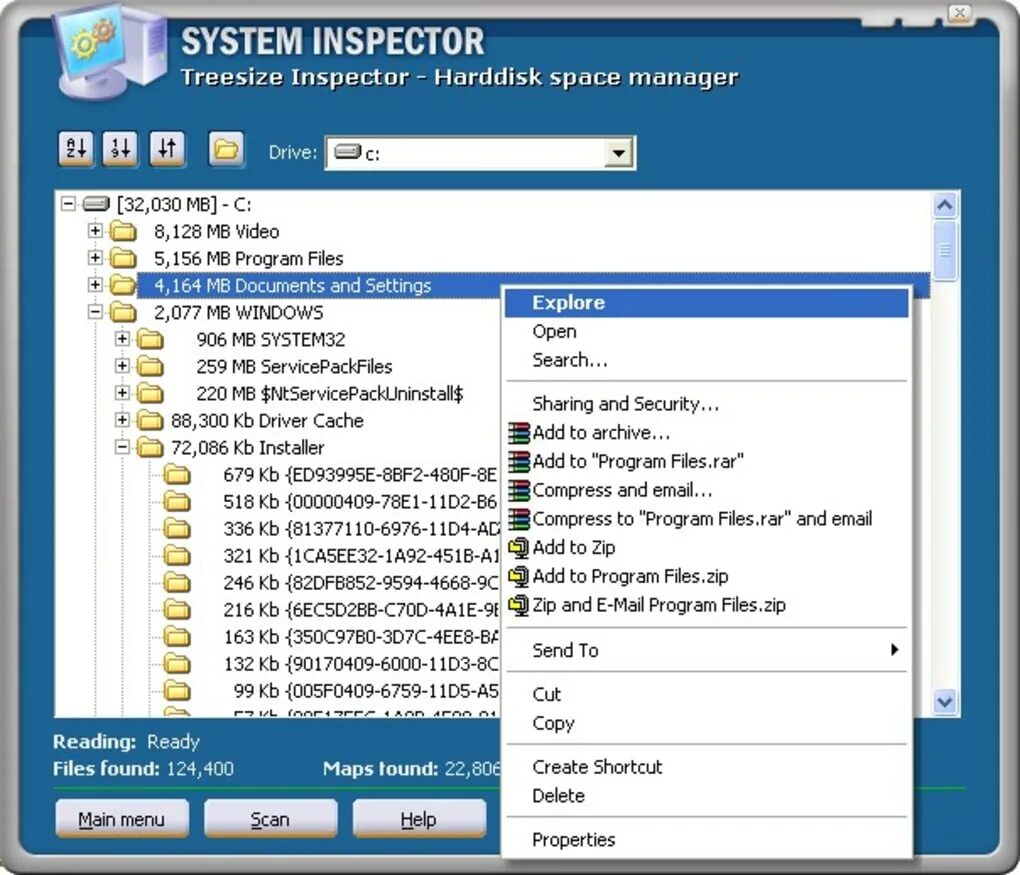Choose Add to Zip menu entry
Image resolution: width=1020 pixels, height=875 pixels.
[706, 547]
